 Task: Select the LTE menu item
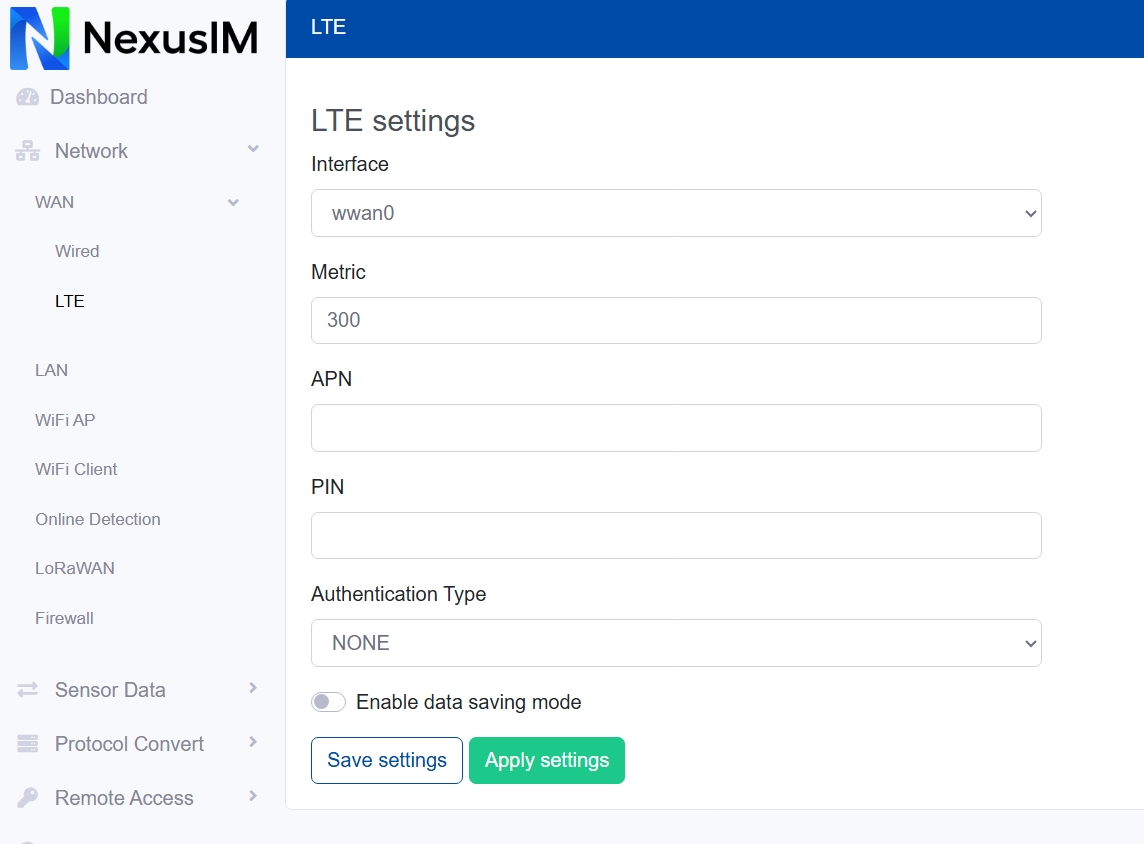[x=69, y=301]
